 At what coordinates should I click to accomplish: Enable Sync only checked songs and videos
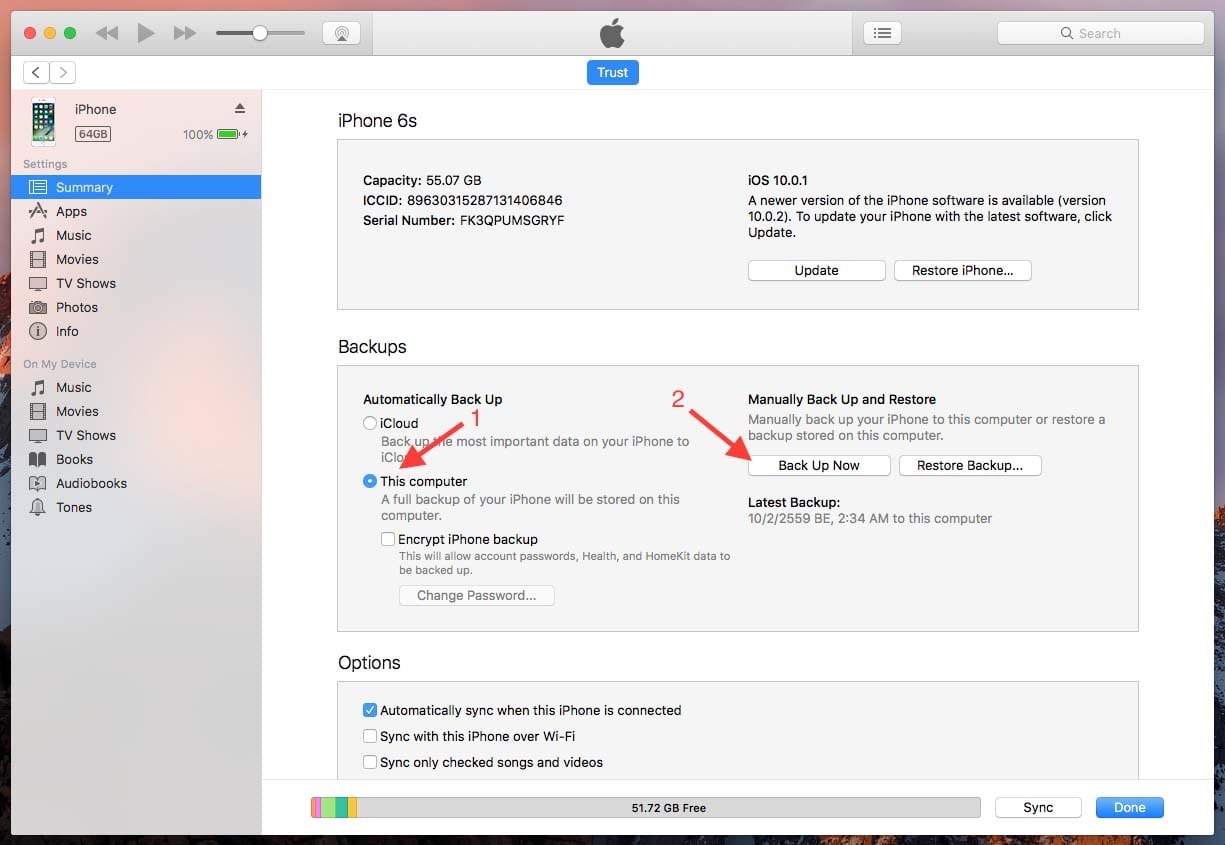[370, 762]
